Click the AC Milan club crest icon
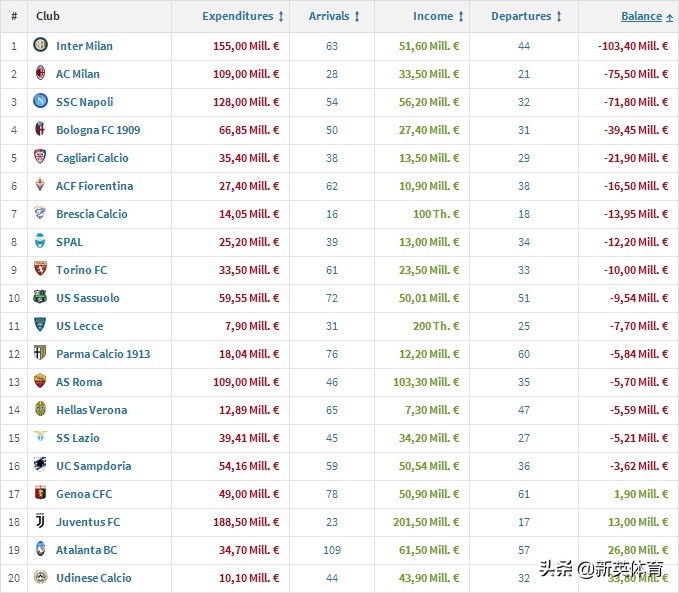 tap(41, 74)
